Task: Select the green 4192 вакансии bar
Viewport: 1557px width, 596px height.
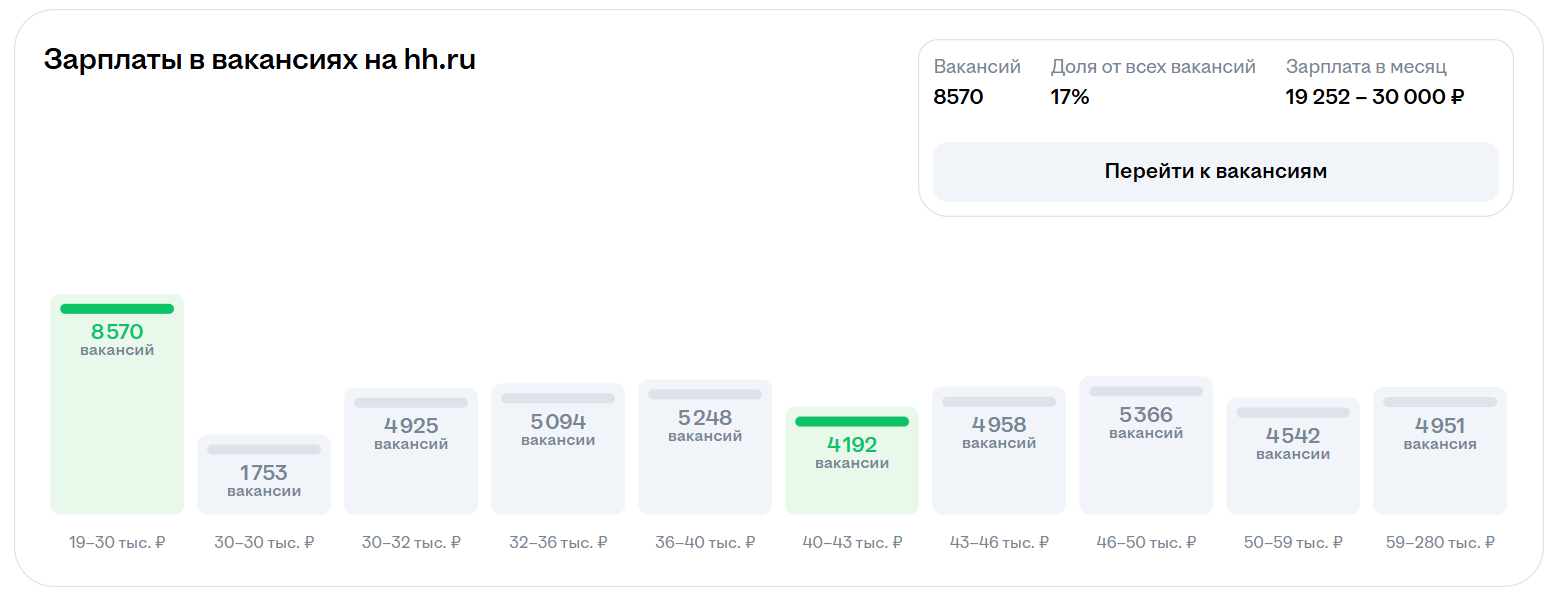Action: click(852, 461)
